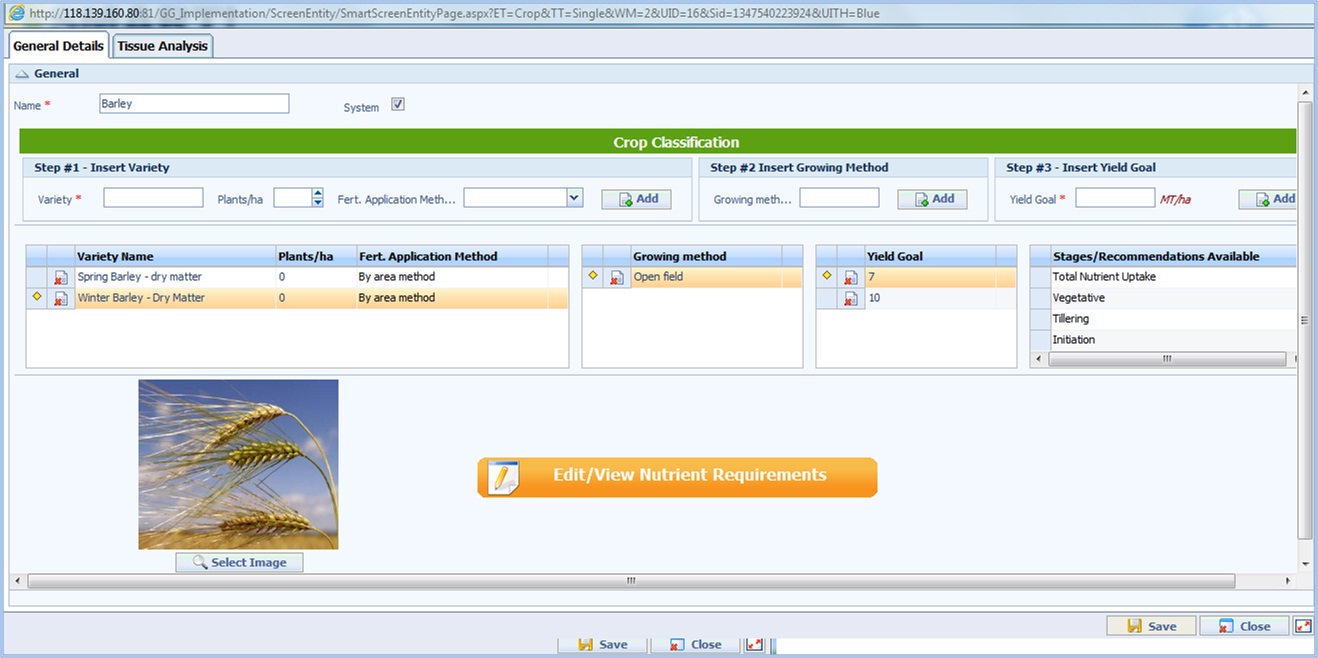
Task: Collapse the General section
Action: 22,74
